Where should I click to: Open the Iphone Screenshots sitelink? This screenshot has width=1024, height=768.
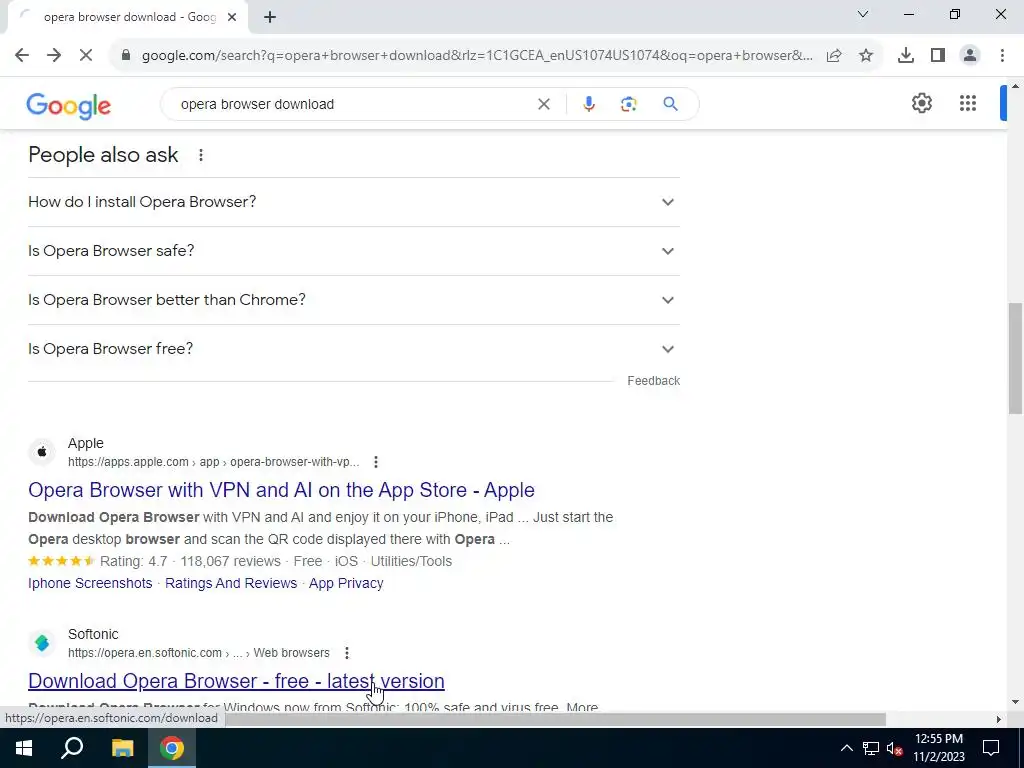(x=90, y=583)
